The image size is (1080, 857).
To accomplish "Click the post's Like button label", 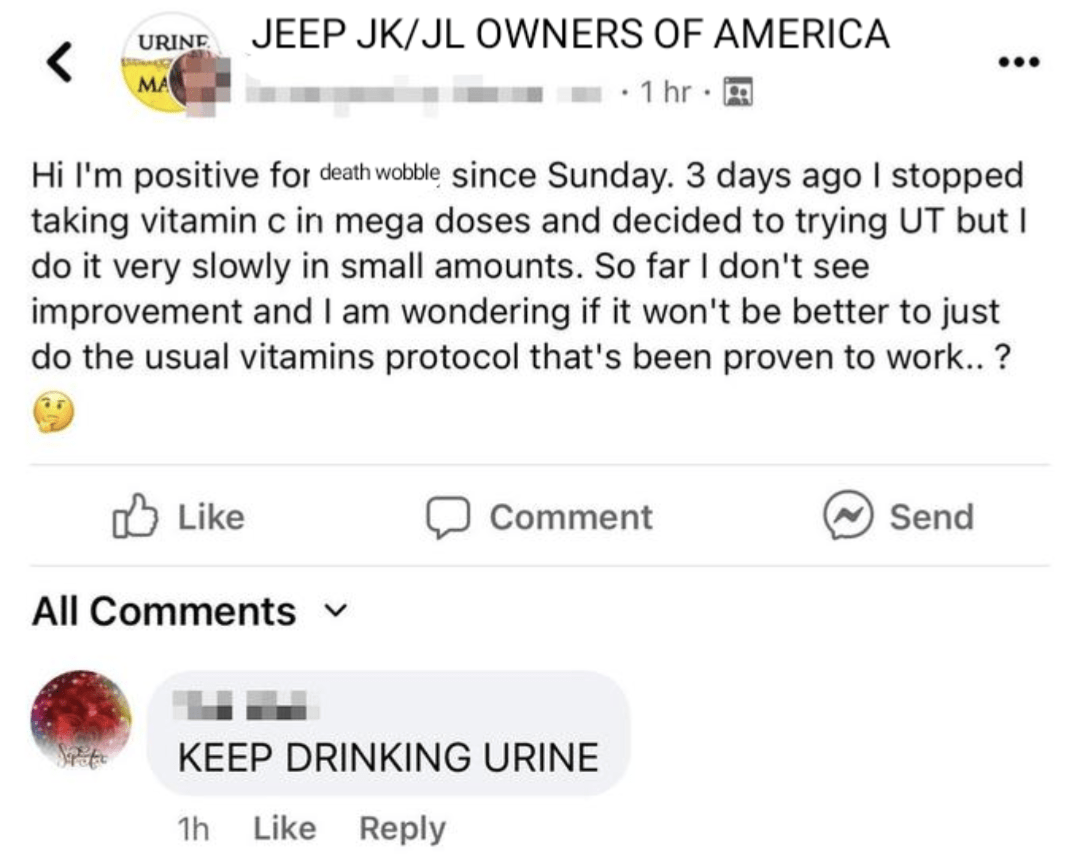I will pos(211,517).
